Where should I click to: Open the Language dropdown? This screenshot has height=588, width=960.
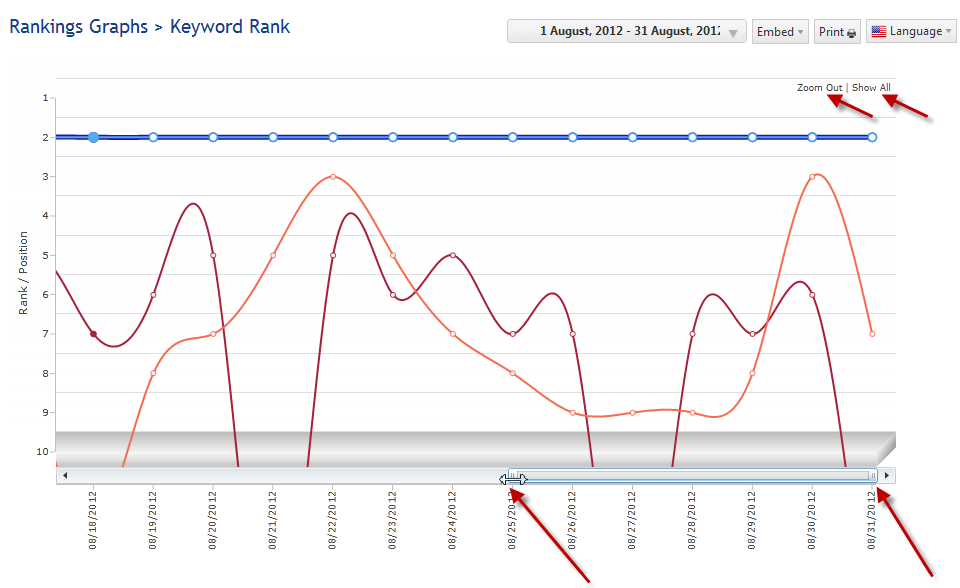coord(910,32)
